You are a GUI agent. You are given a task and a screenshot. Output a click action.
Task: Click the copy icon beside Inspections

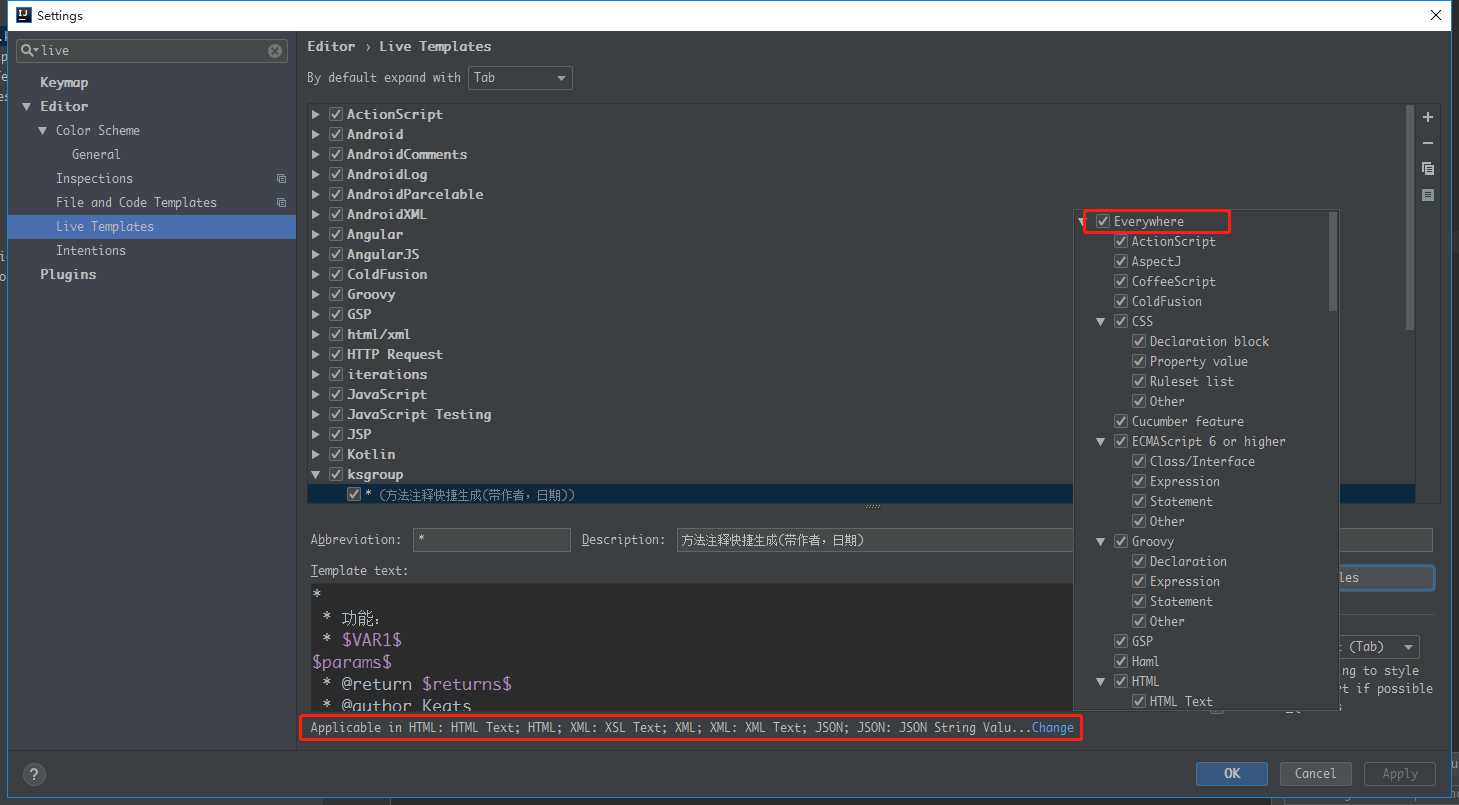click(x=281, y=178)
